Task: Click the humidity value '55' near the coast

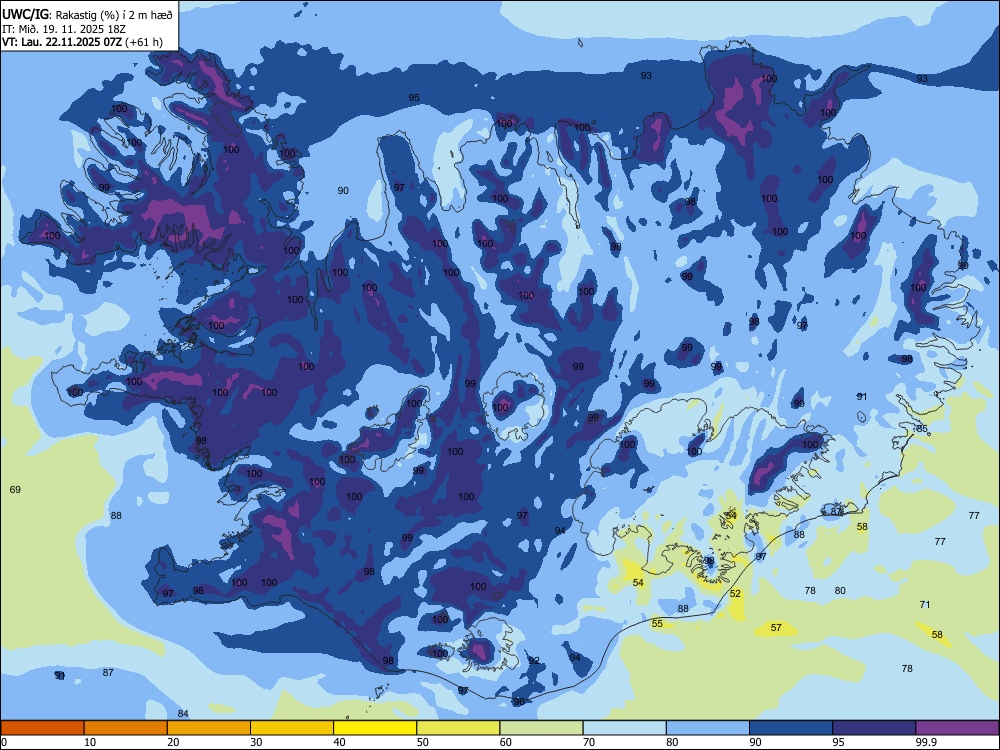Action: (x=658, y=624)
